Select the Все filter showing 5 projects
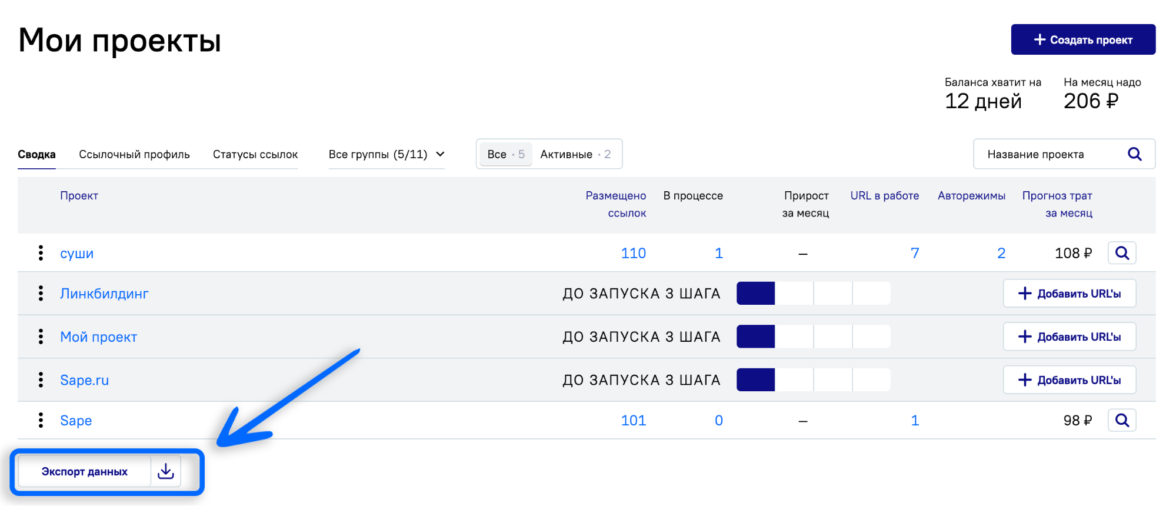 pos(505,154)
